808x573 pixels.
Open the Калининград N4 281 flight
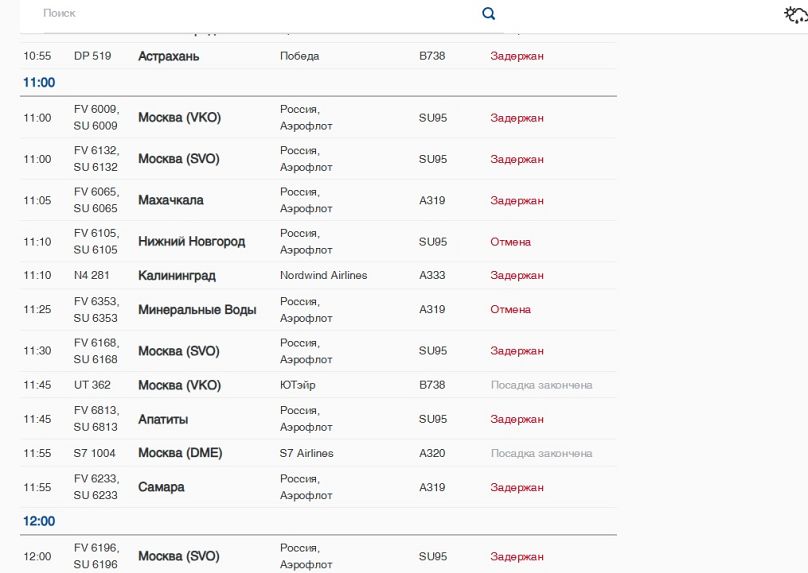tap(177, 275)
